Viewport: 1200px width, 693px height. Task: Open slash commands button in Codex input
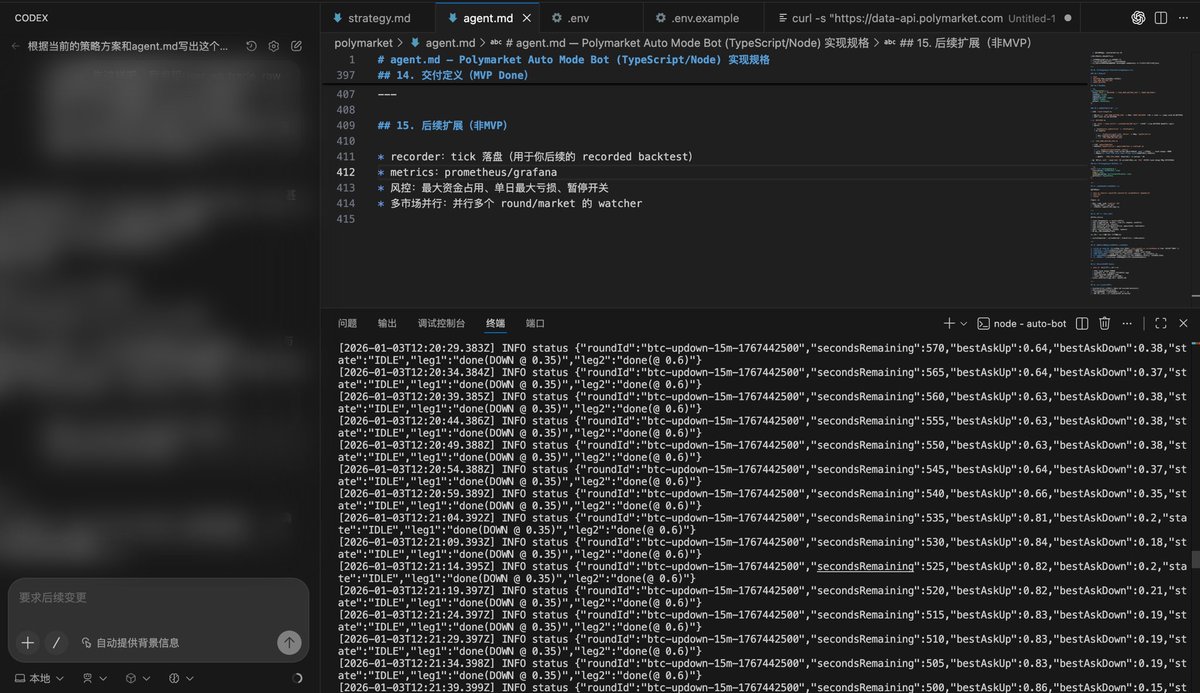click(56, 642)
